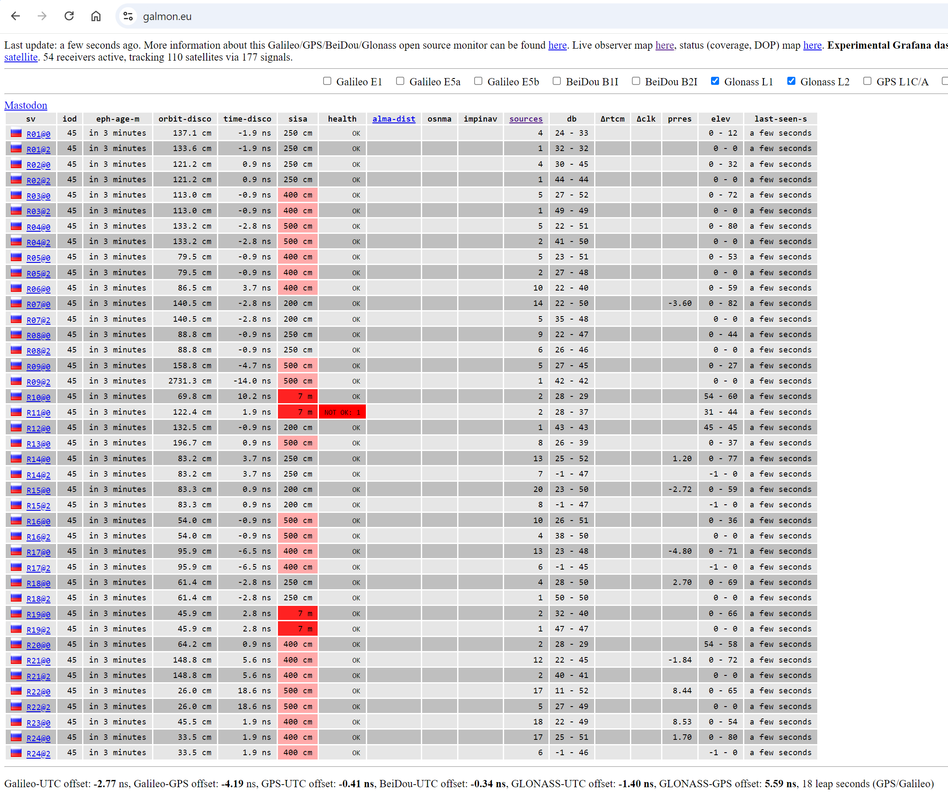Uncheck the Glonass L1 checkbox
The image size is (948, 800).
click(x=715, y=81)
